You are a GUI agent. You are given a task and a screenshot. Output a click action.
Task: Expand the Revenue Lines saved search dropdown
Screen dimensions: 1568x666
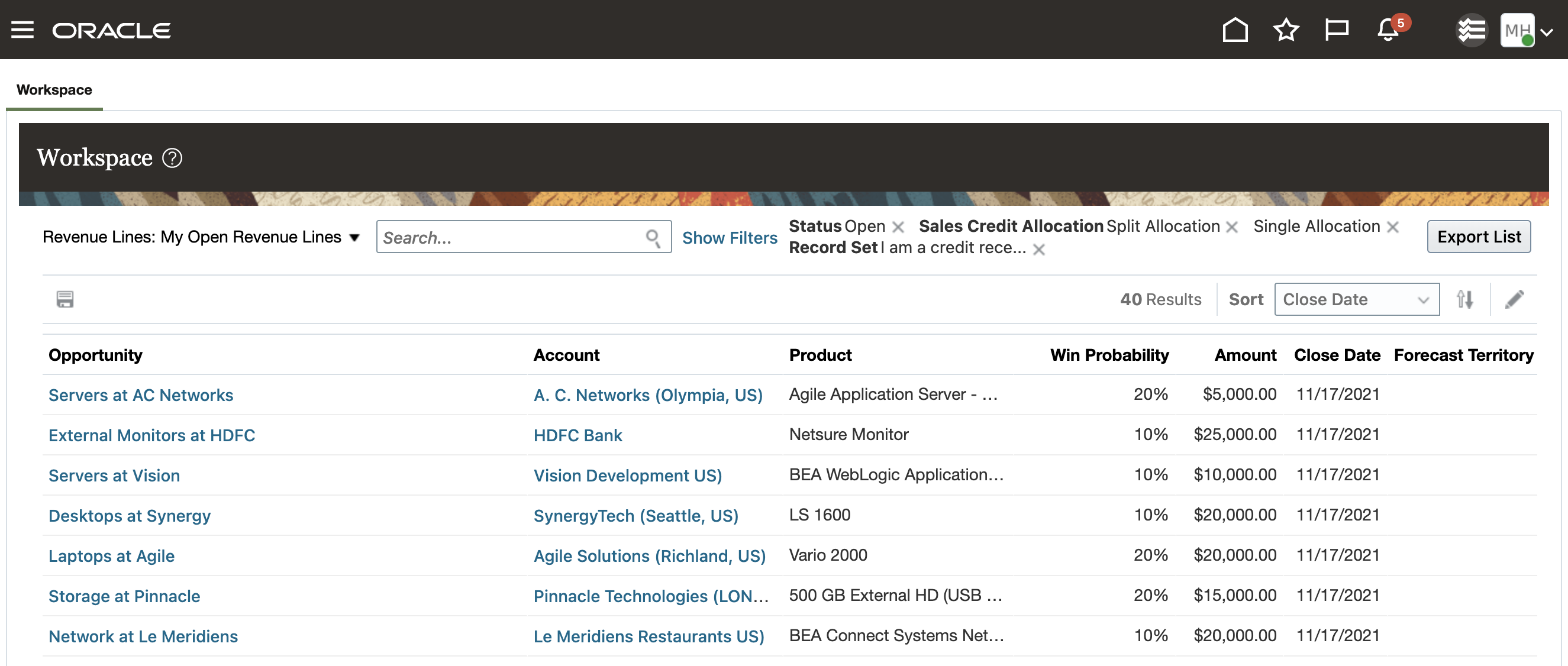click(x=354, y=237)
